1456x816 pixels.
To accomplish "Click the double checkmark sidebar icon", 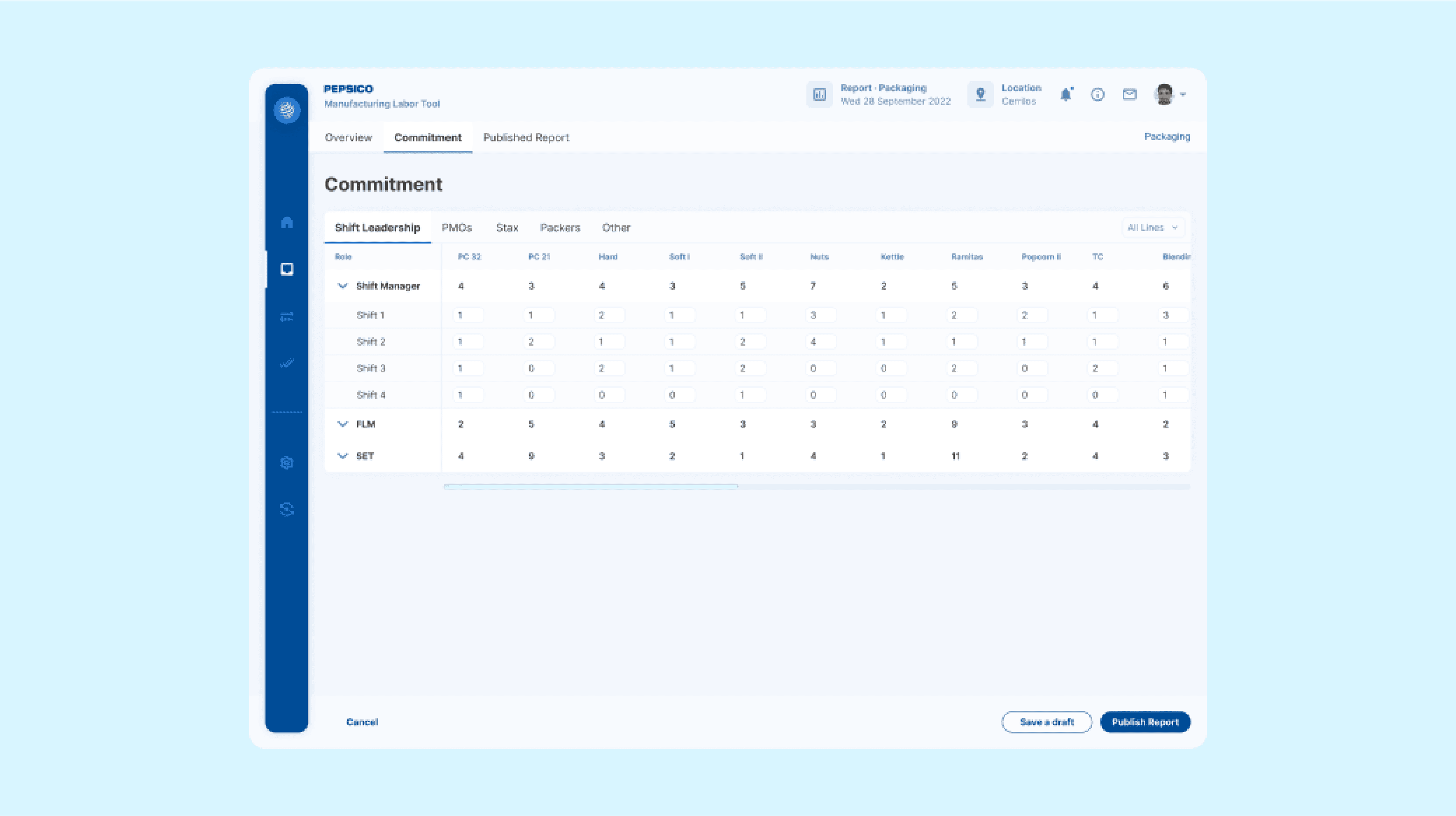I will (287, 363).
